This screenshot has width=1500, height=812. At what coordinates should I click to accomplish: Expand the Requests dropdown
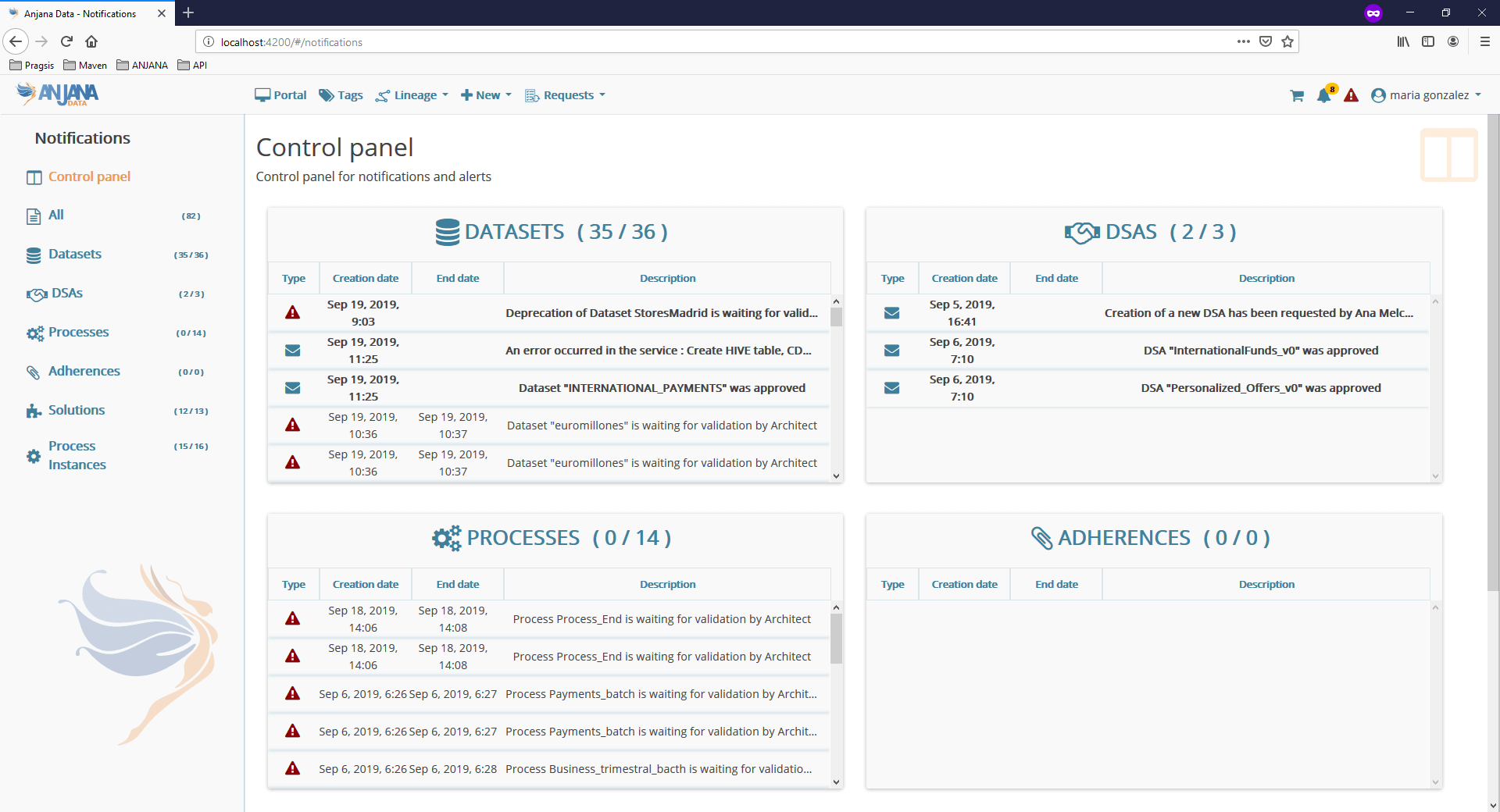tap(566, 95)
